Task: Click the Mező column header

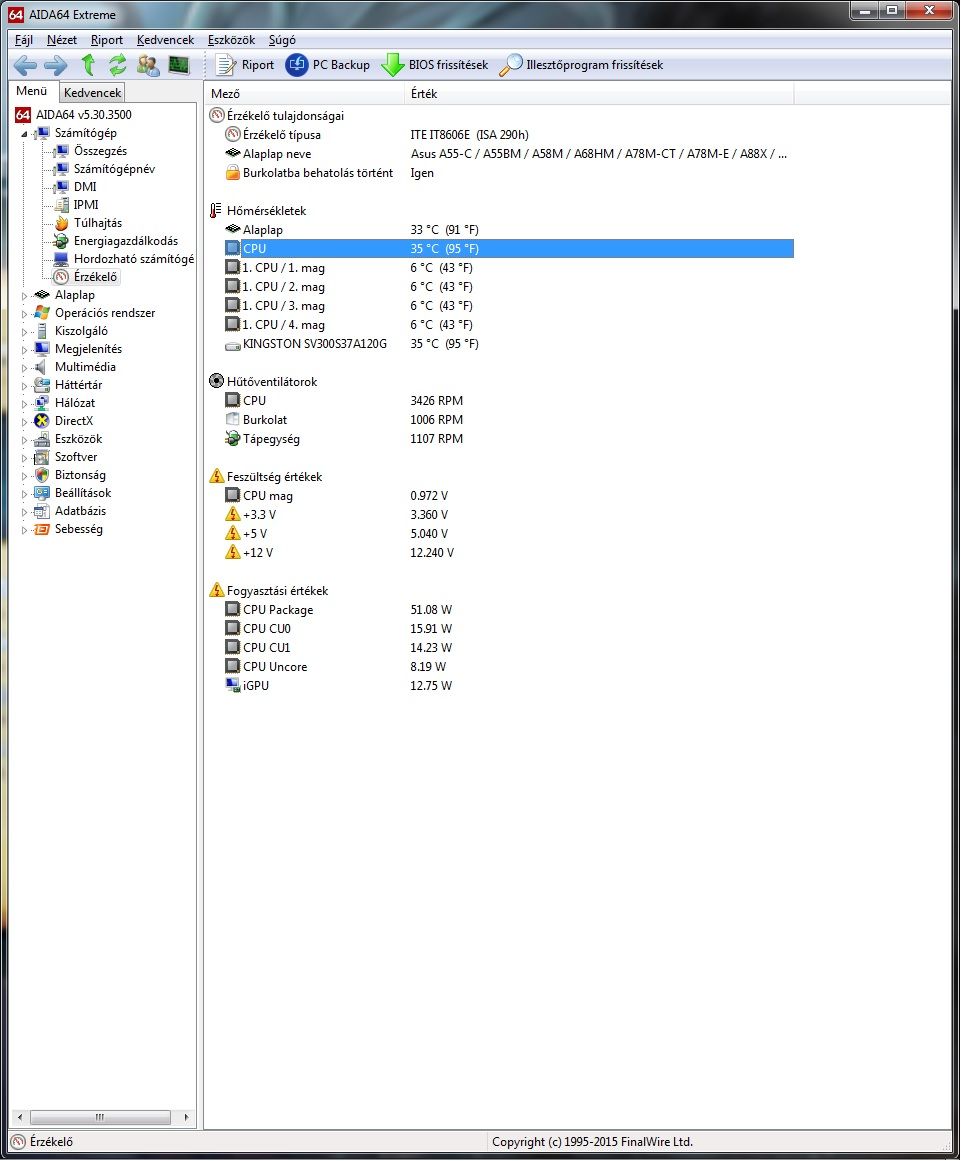Action: [304, 93]
